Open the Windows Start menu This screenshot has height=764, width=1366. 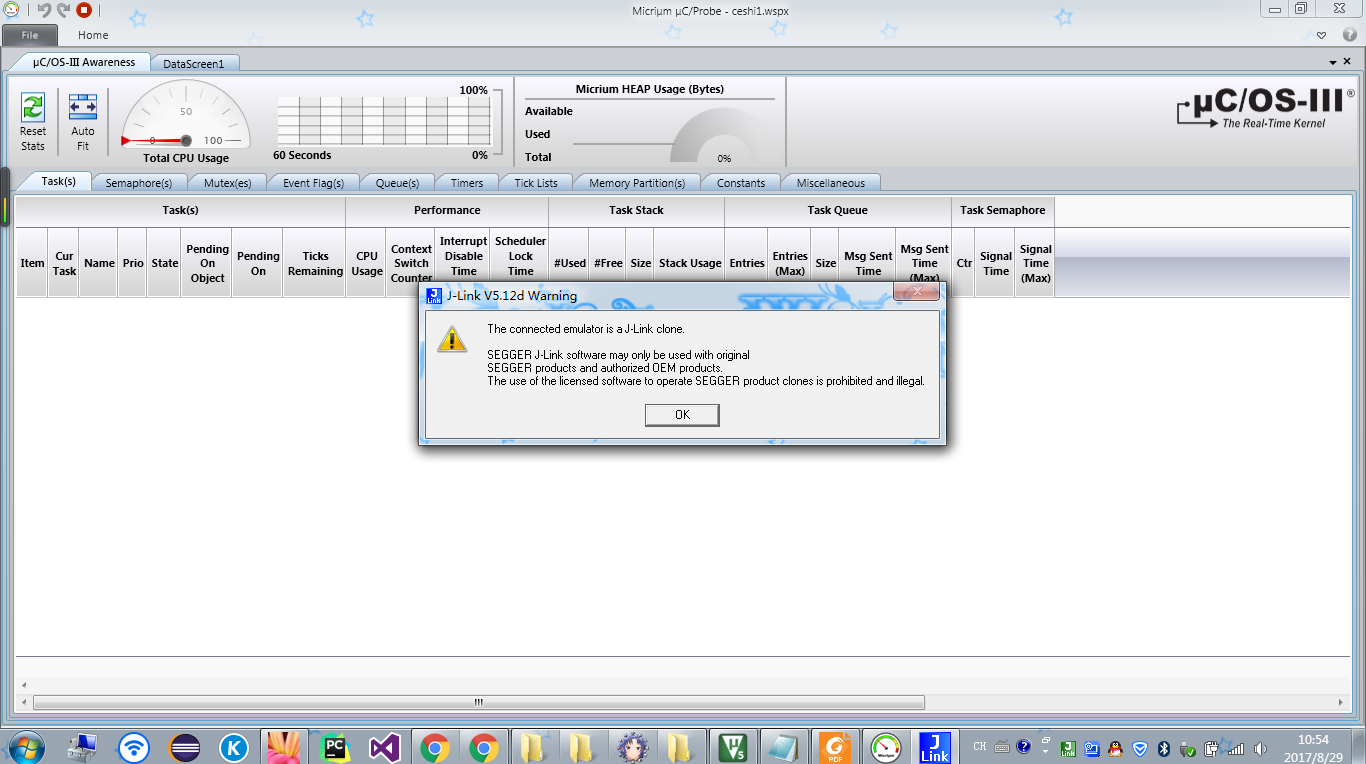point(26,746)
